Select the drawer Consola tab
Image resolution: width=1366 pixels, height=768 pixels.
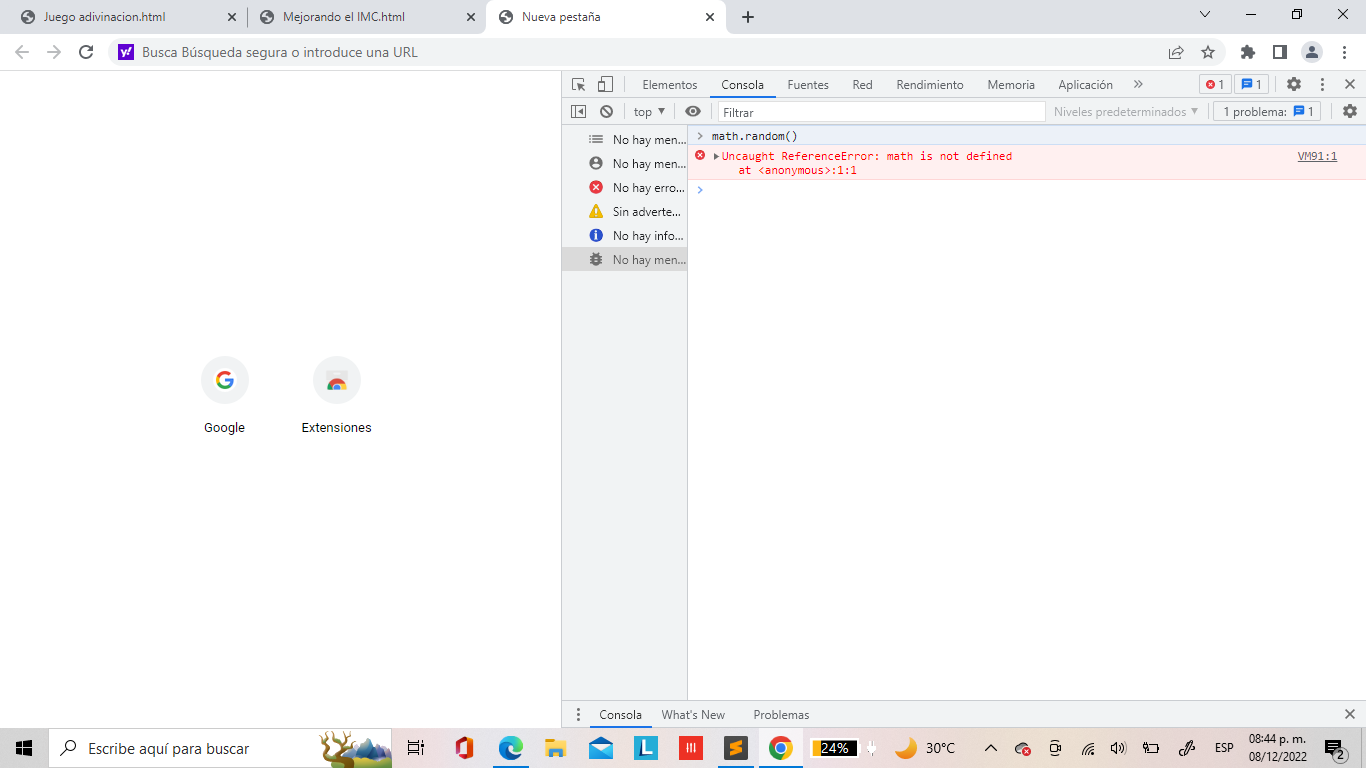[x=620, y=715]
